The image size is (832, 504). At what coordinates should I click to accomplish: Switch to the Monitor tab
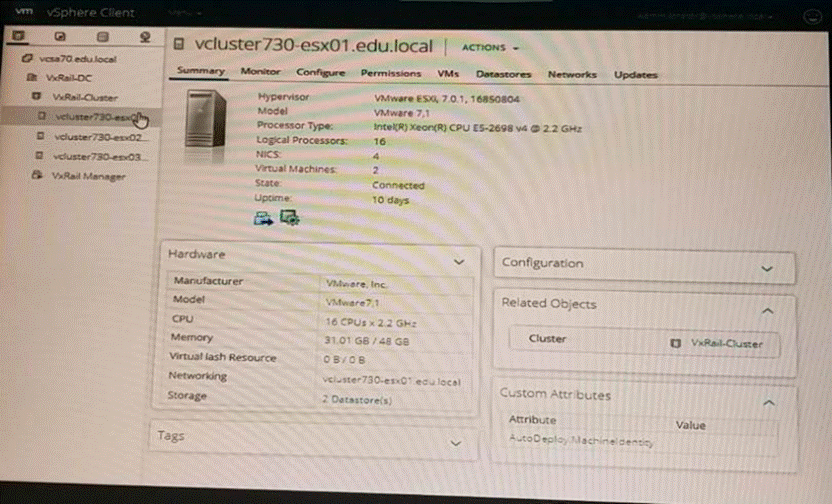click(x=260, y=74)
